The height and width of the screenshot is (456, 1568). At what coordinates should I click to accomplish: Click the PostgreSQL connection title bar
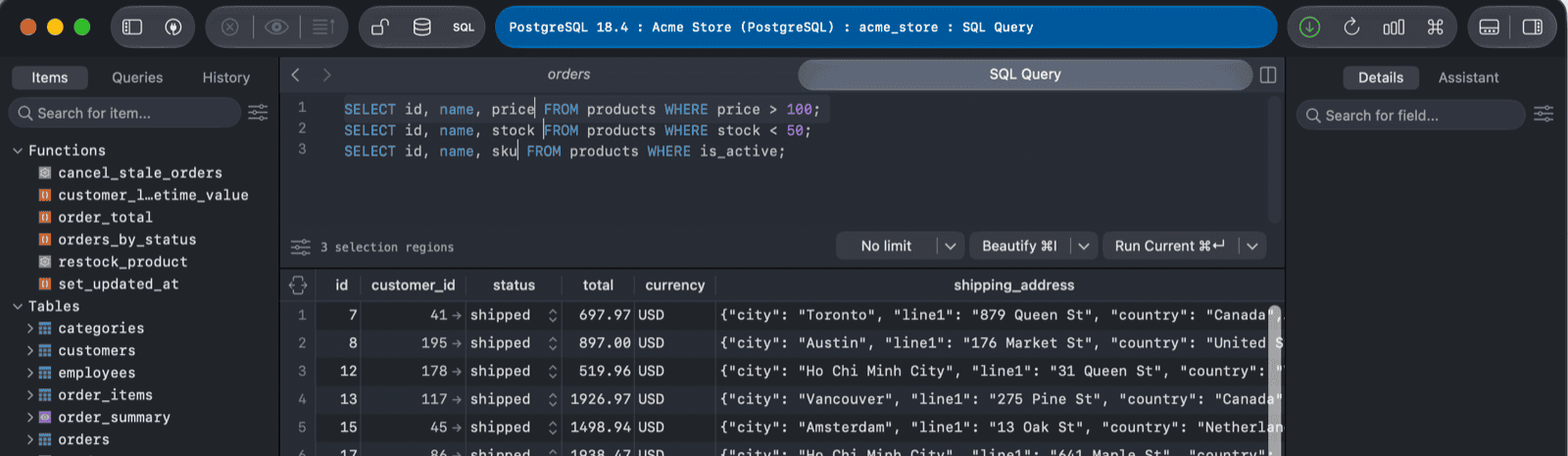pos(886,27)
